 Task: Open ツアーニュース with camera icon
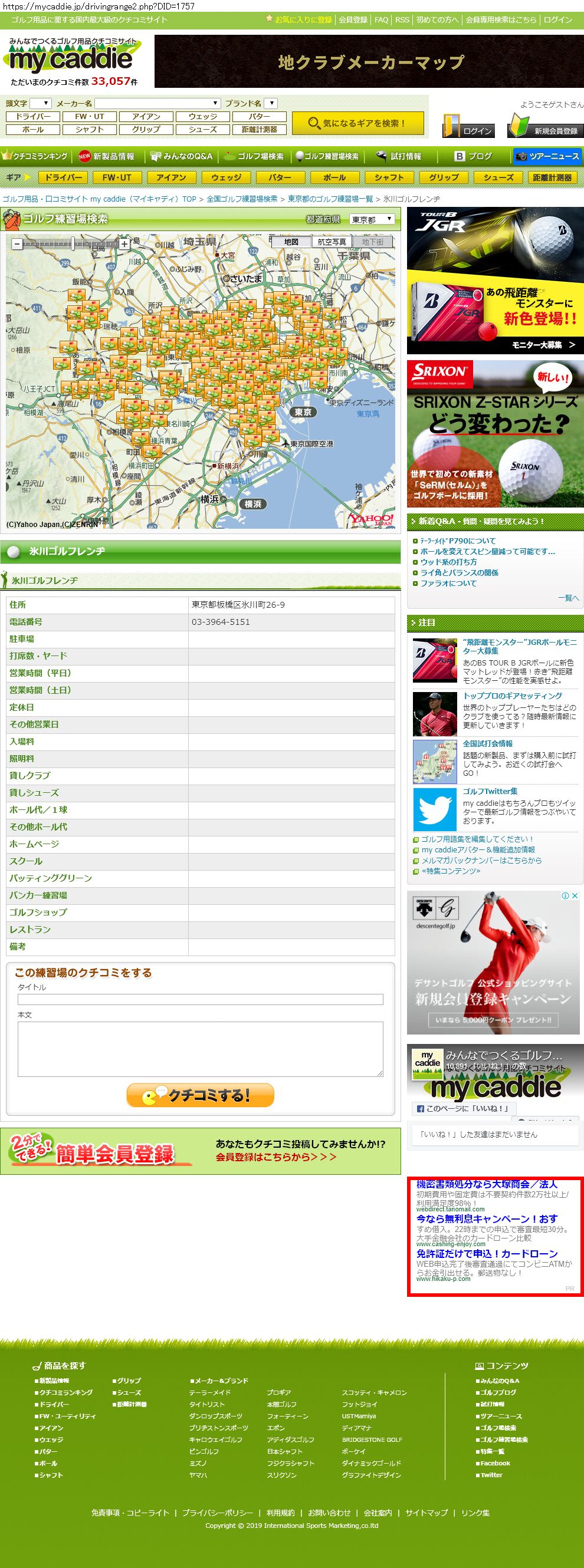[547, 156]
